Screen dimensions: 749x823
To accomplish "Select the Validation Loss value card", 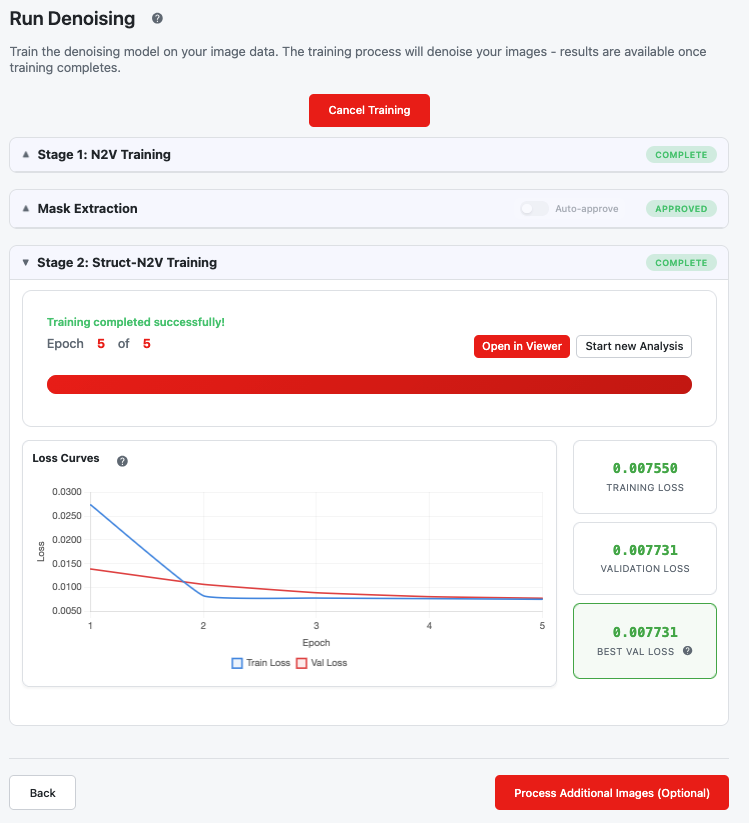I will [645, 558].
